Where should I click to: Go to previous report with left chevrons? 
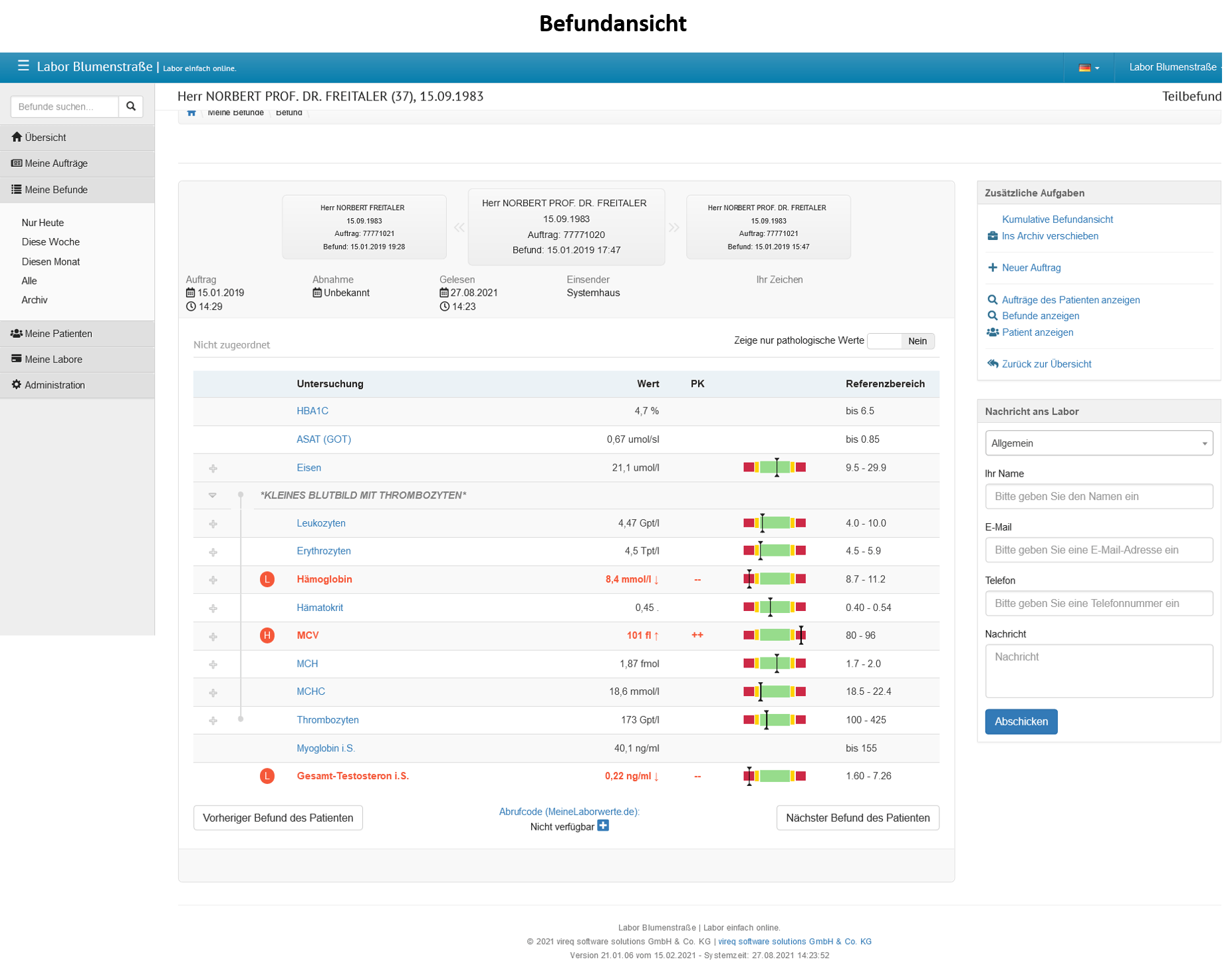(459, 227)
